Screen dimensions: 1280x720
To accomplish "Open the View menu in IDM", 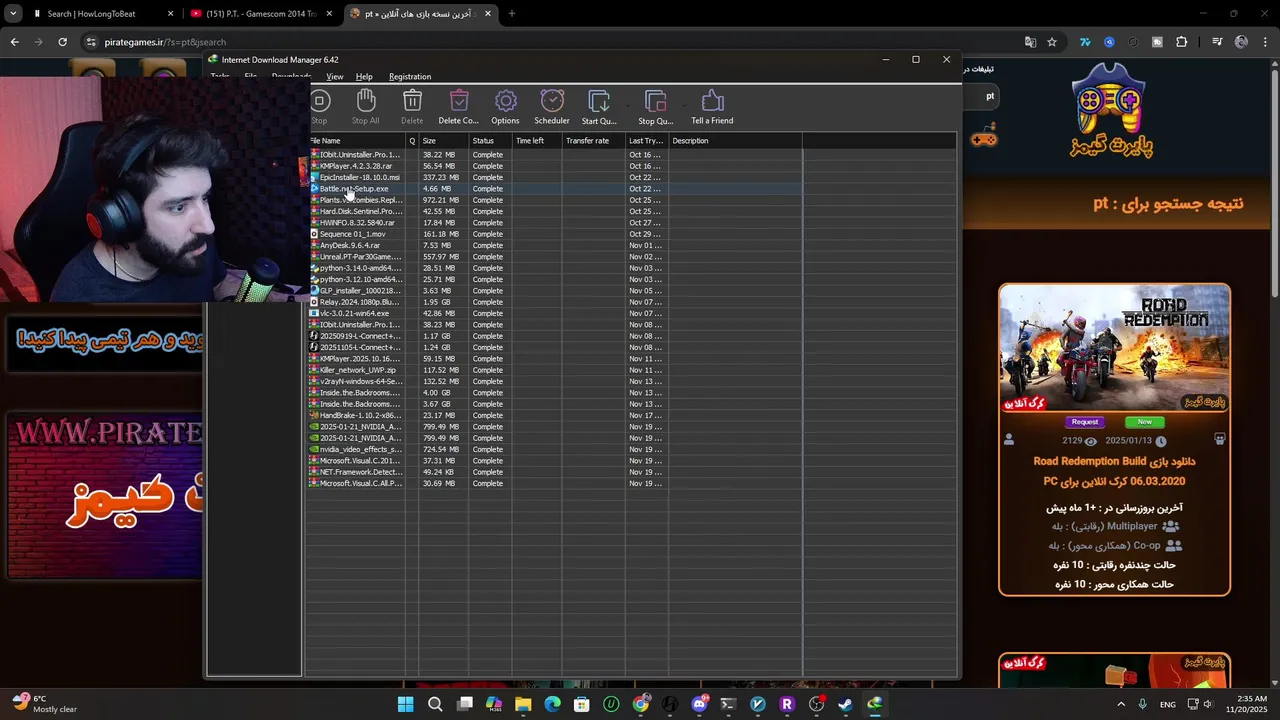I will pyautogui.click(x=335, y=77).
